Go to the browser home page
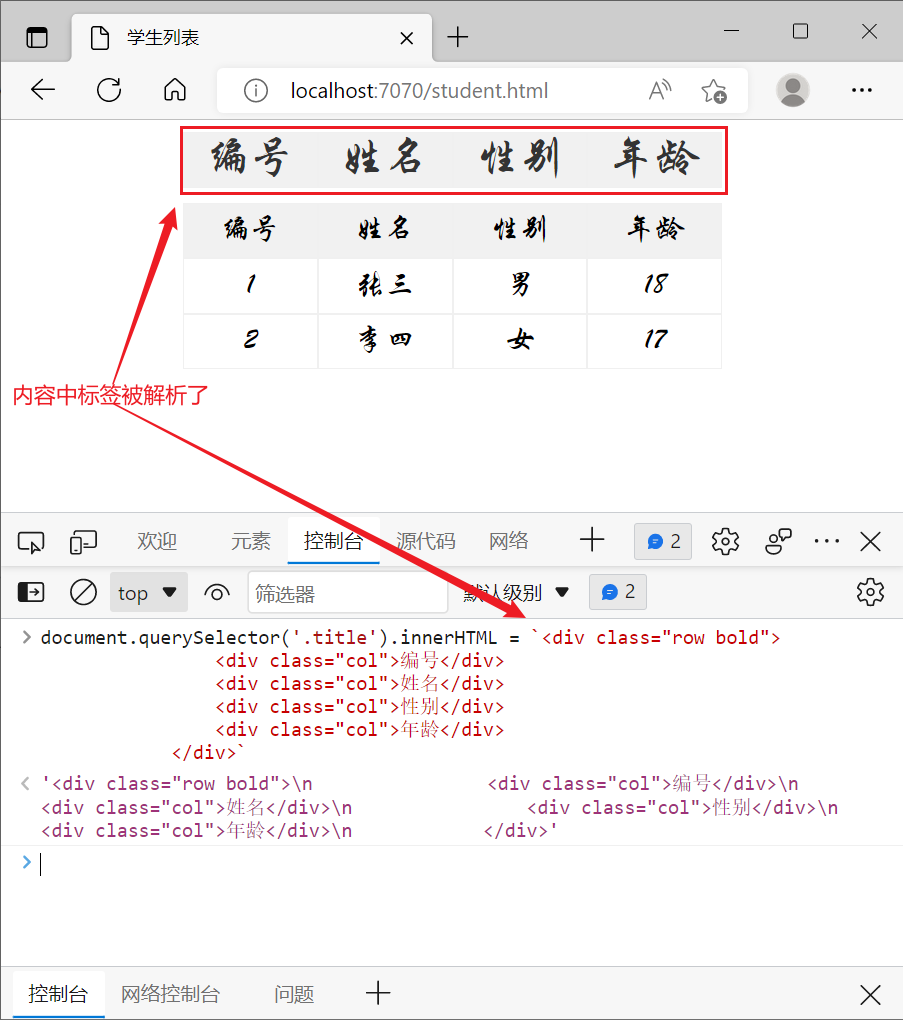 point(174,90)
